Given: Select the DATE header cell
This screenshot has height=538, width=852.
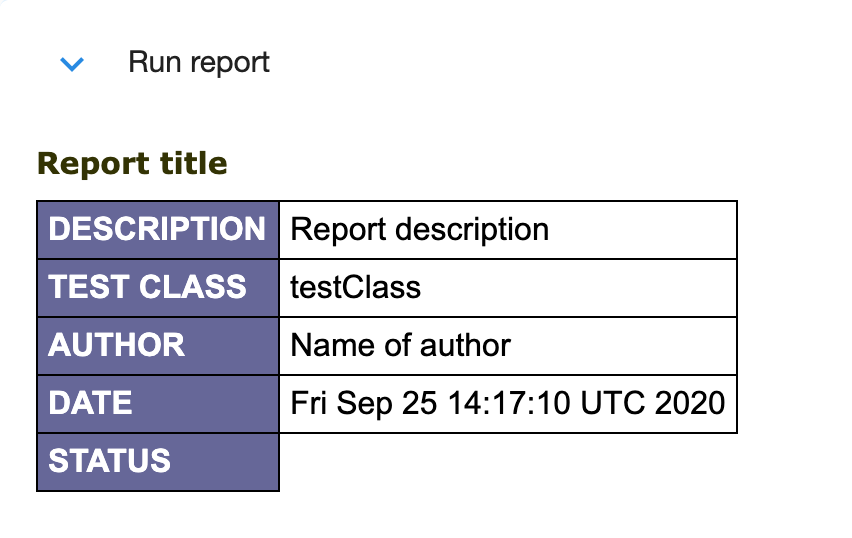Looking at the screenshot, I should coord(91,403).
